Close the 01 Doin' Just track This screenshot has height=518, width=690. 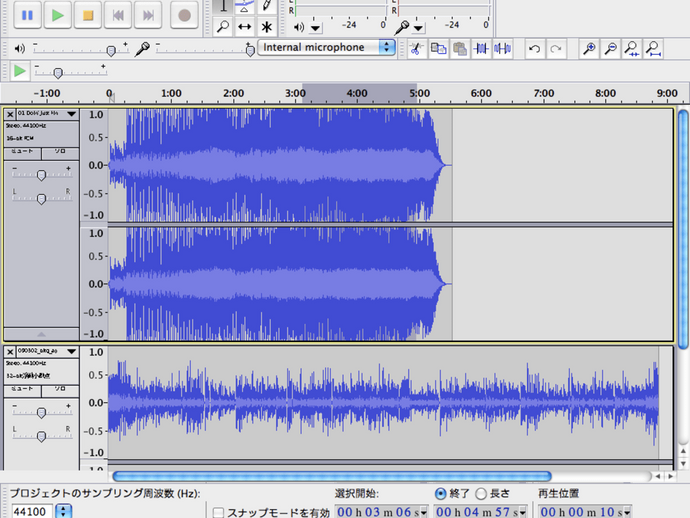[10, 114]
